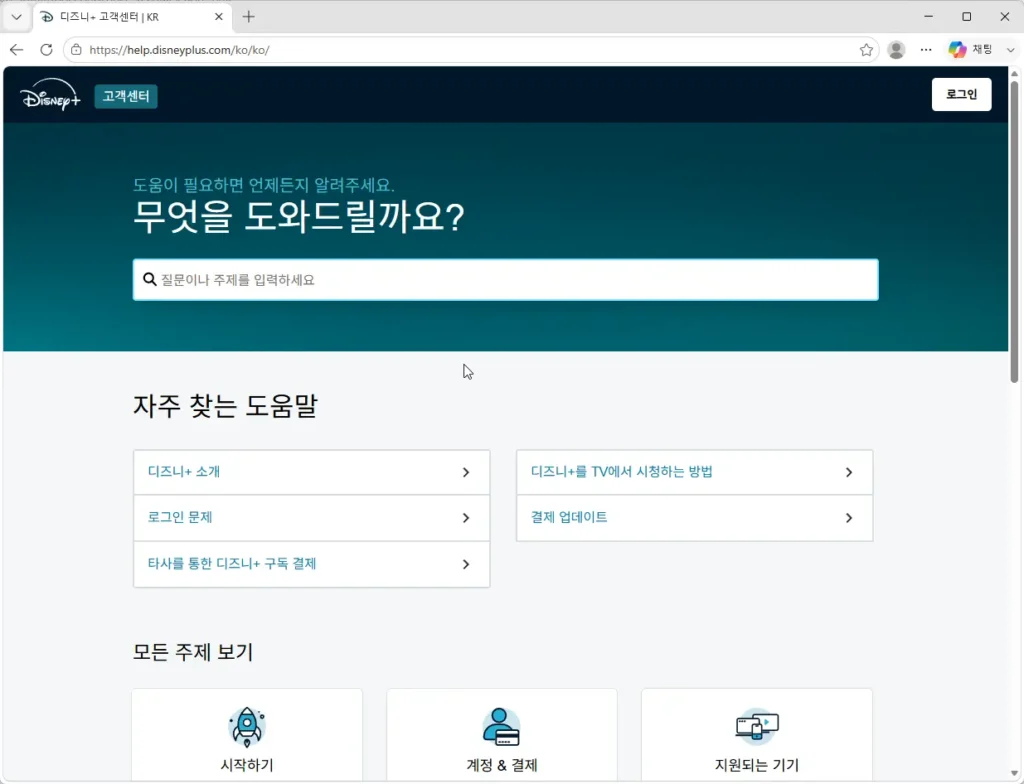The width and height of the screenshot is (1024, 784).
Task: Go back with browser back arrow
Action: pos(16,50)
